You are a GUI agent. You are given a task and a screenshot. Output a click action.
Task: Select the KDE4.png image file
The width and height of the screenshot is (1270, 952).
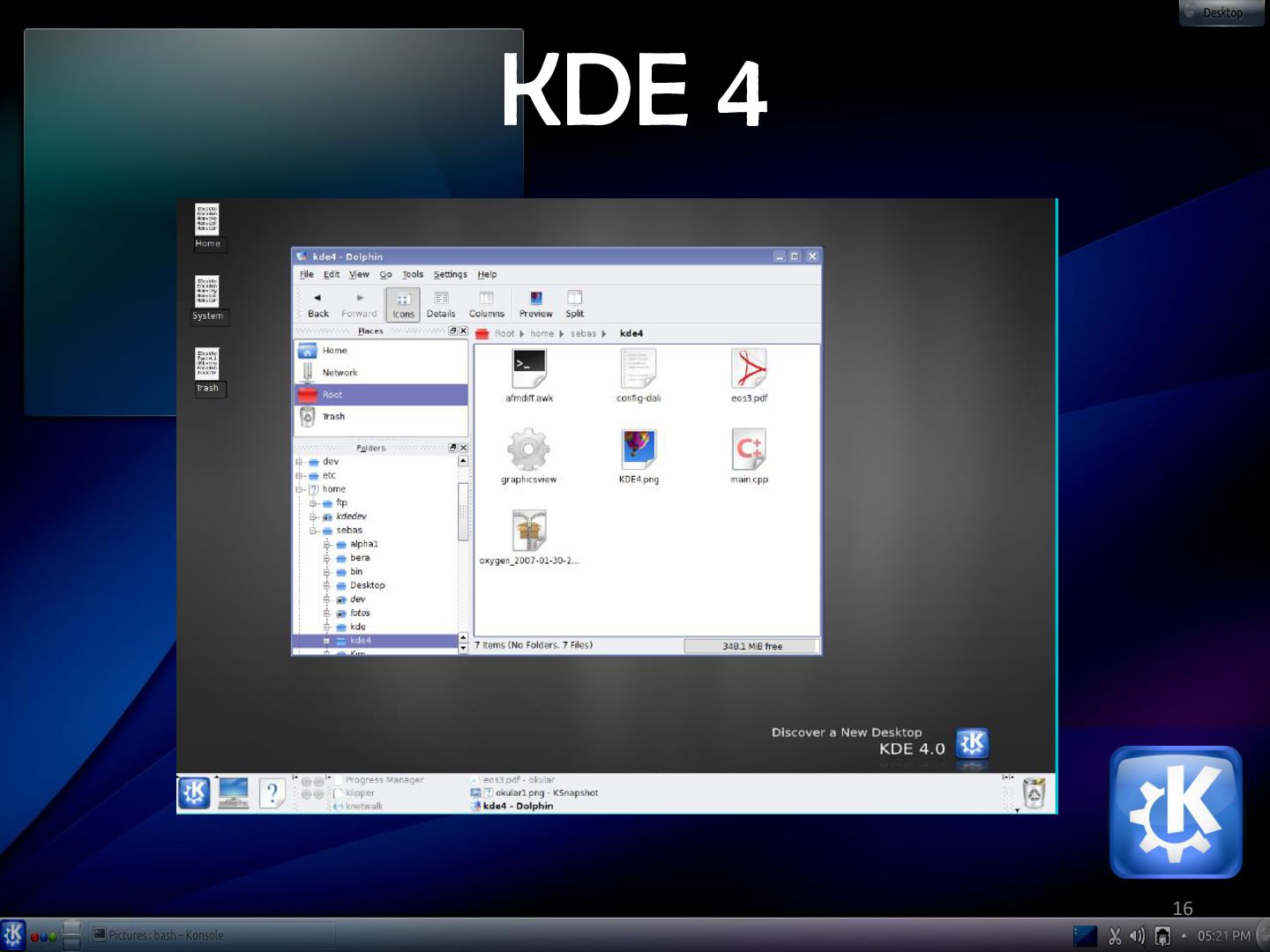(x=639, y=450)
